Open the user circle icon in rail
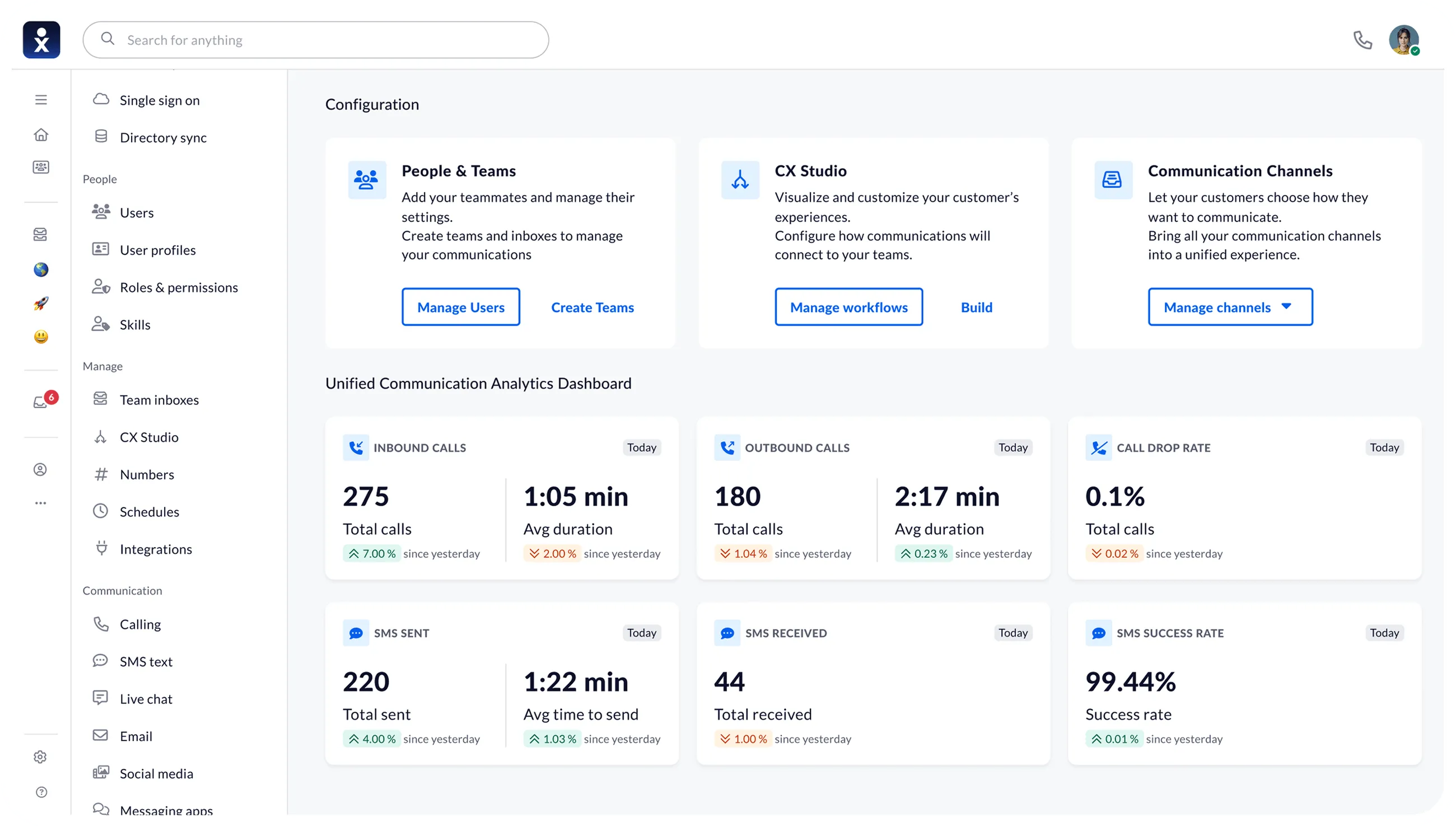Screen dimensions: 1456x826 pos(40,470)
